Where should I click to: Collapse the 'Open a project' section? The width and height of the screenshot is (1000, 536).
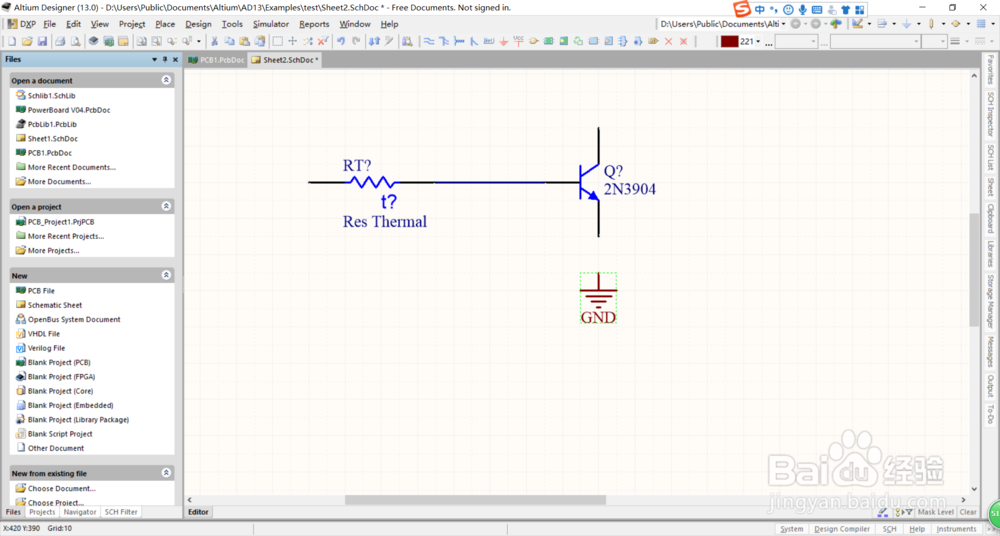click(x=166, y=207)
